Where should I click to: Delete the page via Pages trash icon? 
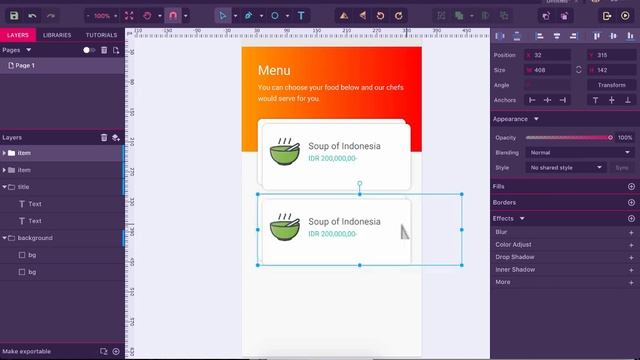(x=104, y=50)
